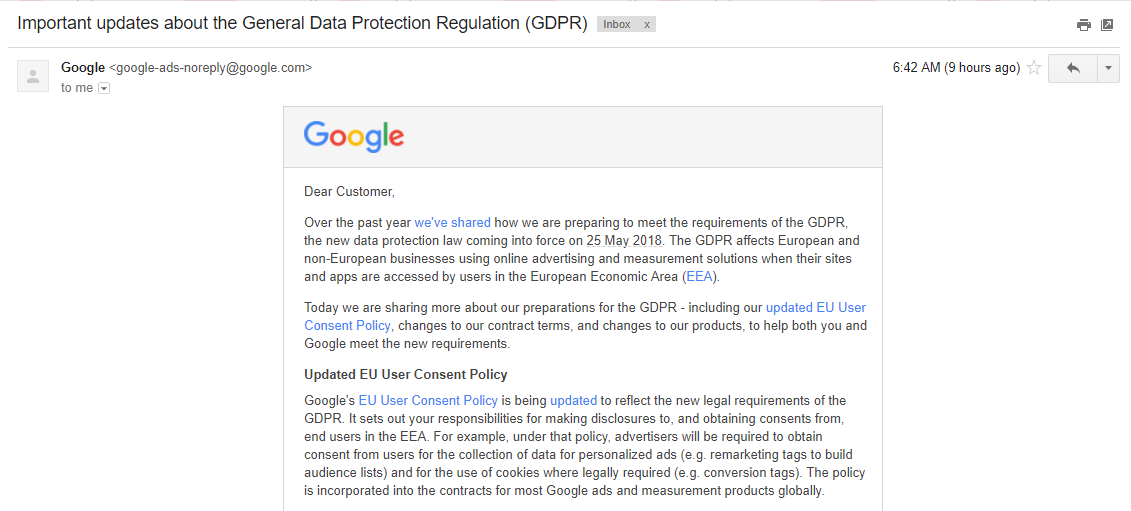
Task: Star this email from Google
Action: [1034, 68]
